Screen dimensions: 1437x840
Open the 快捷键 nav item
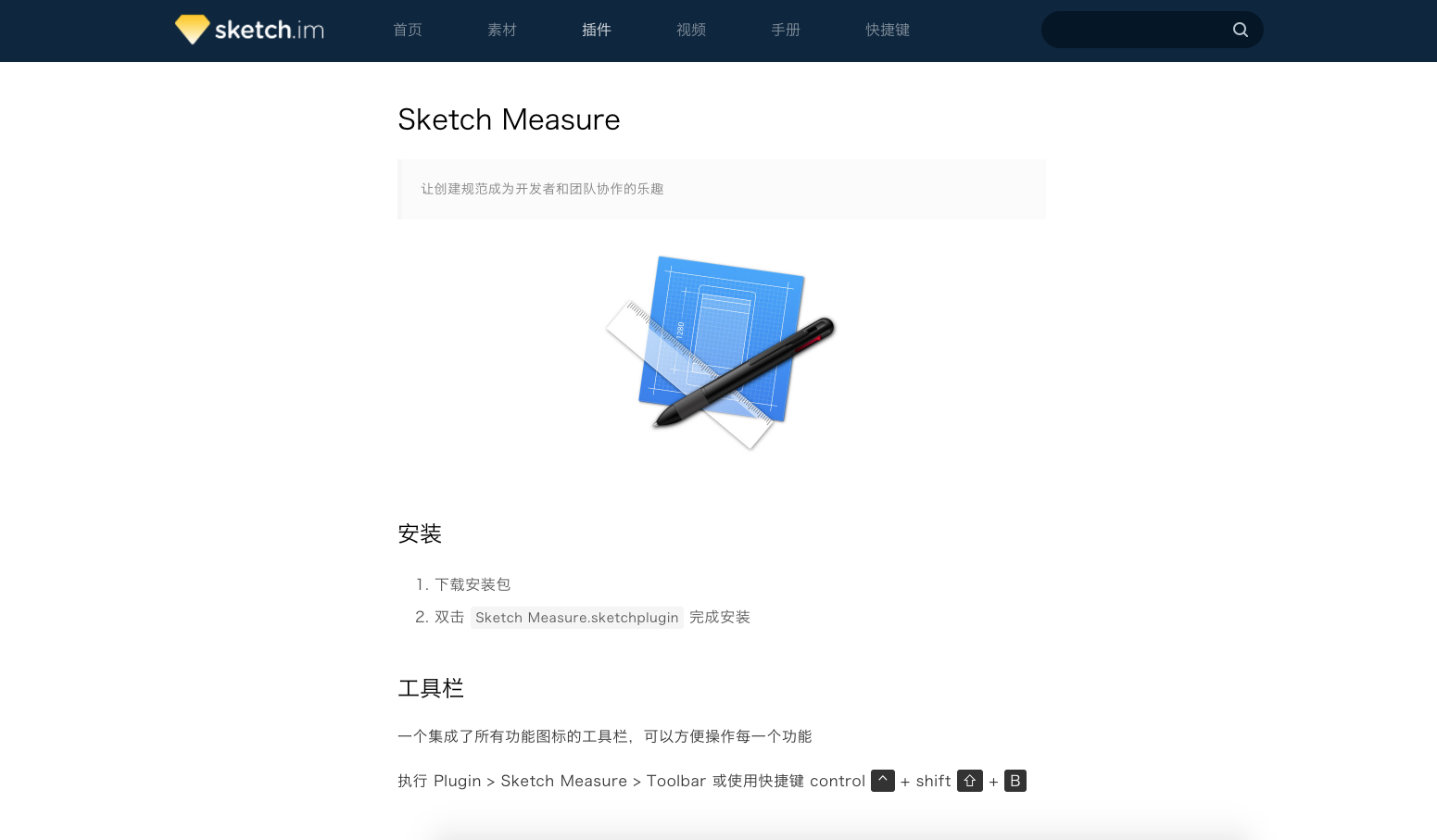pyautogui.click(x=888, y=30)
